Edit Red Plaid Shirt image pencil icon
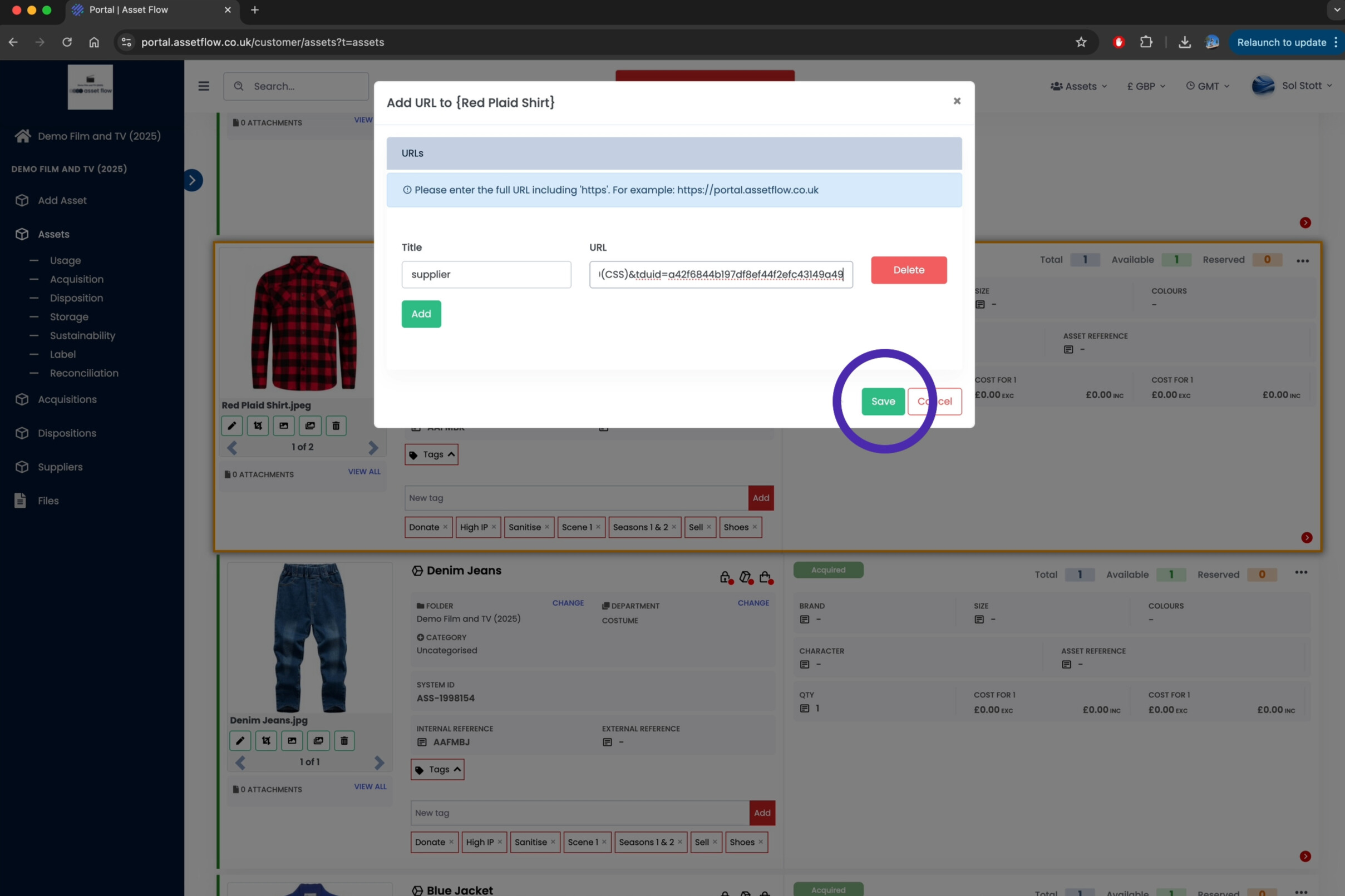 [231, 425]
